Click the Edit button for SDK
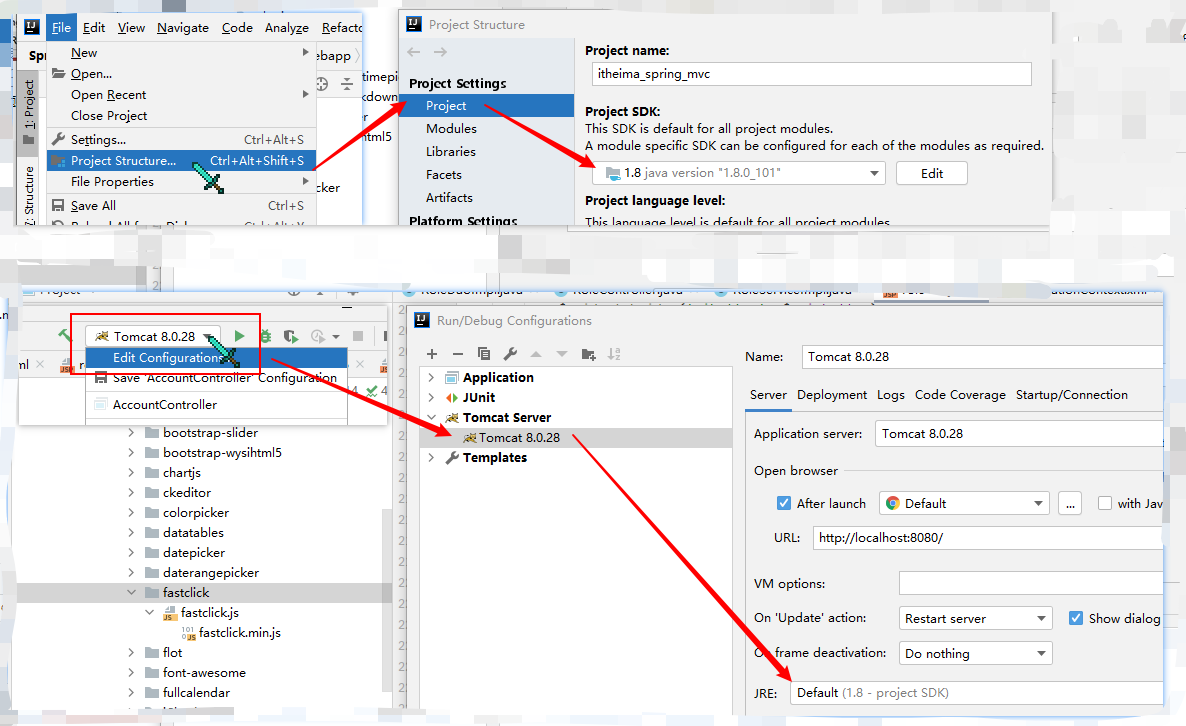Viewport: 1186px width, 726px height. 931,173
